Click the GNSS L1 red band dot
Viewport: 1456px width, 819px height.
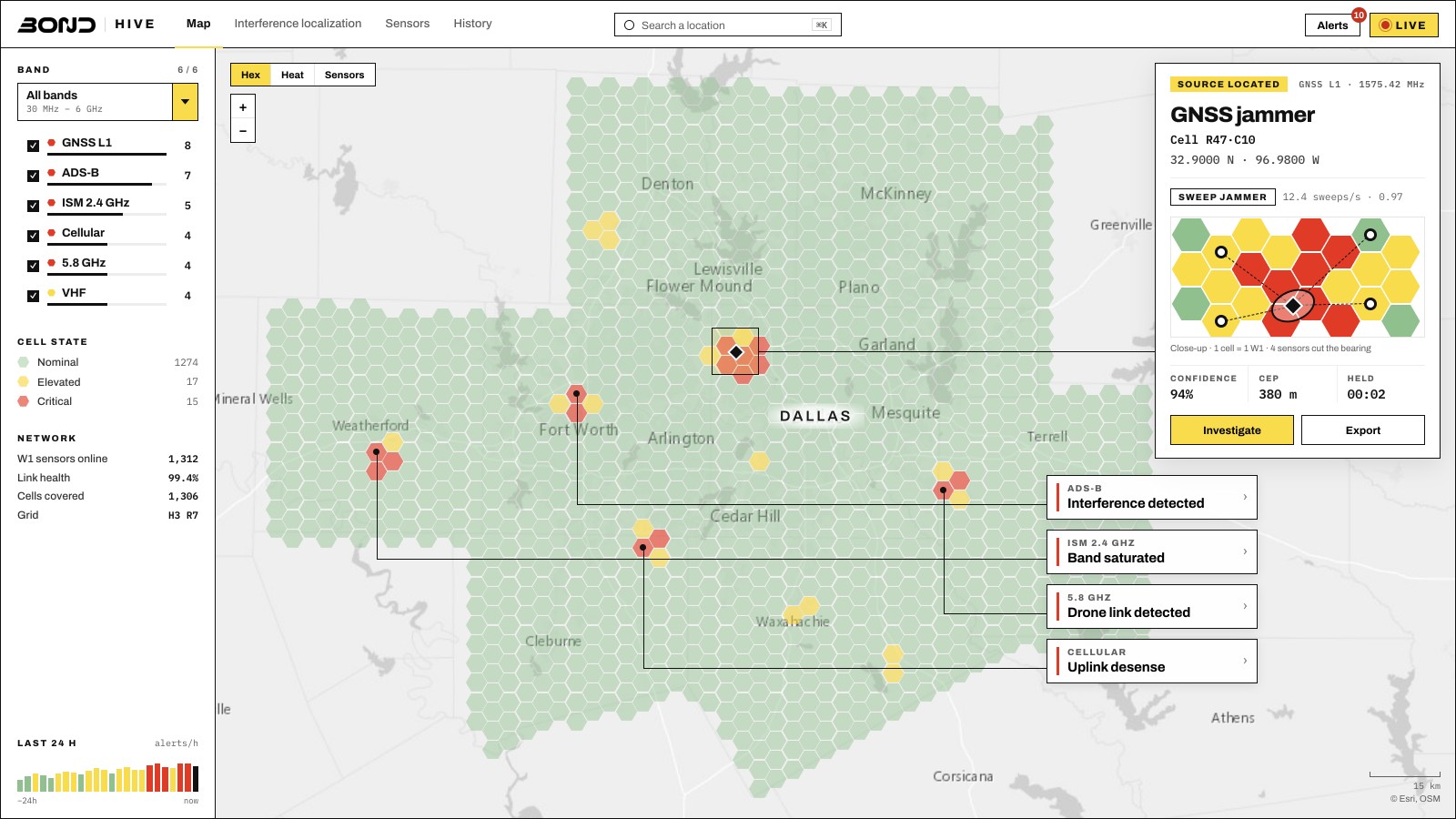[51, 143]
